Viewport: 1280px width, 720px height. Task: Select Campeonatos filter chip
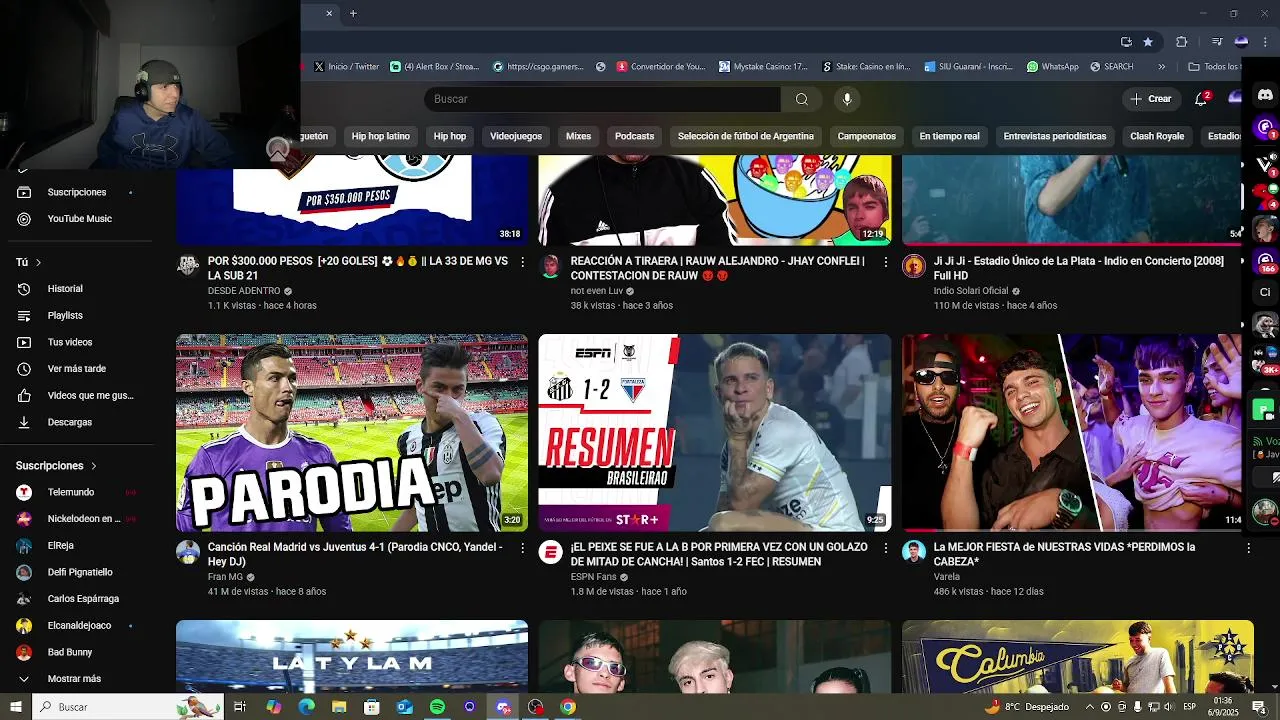click(866, 136)
